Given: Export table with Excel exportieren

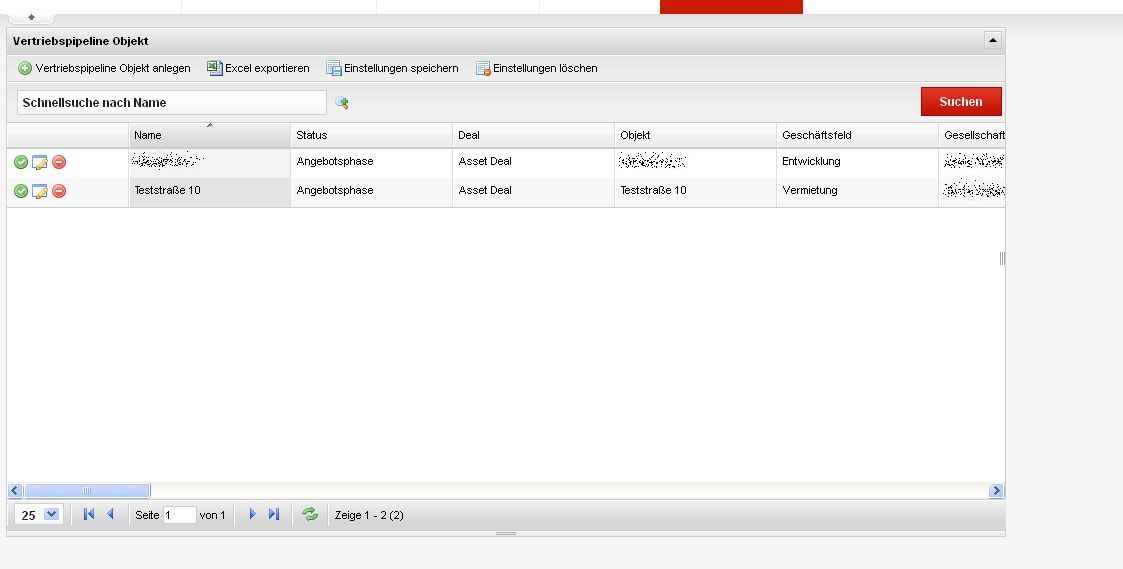Looking at the screenshot, I should tap(259, 69).
